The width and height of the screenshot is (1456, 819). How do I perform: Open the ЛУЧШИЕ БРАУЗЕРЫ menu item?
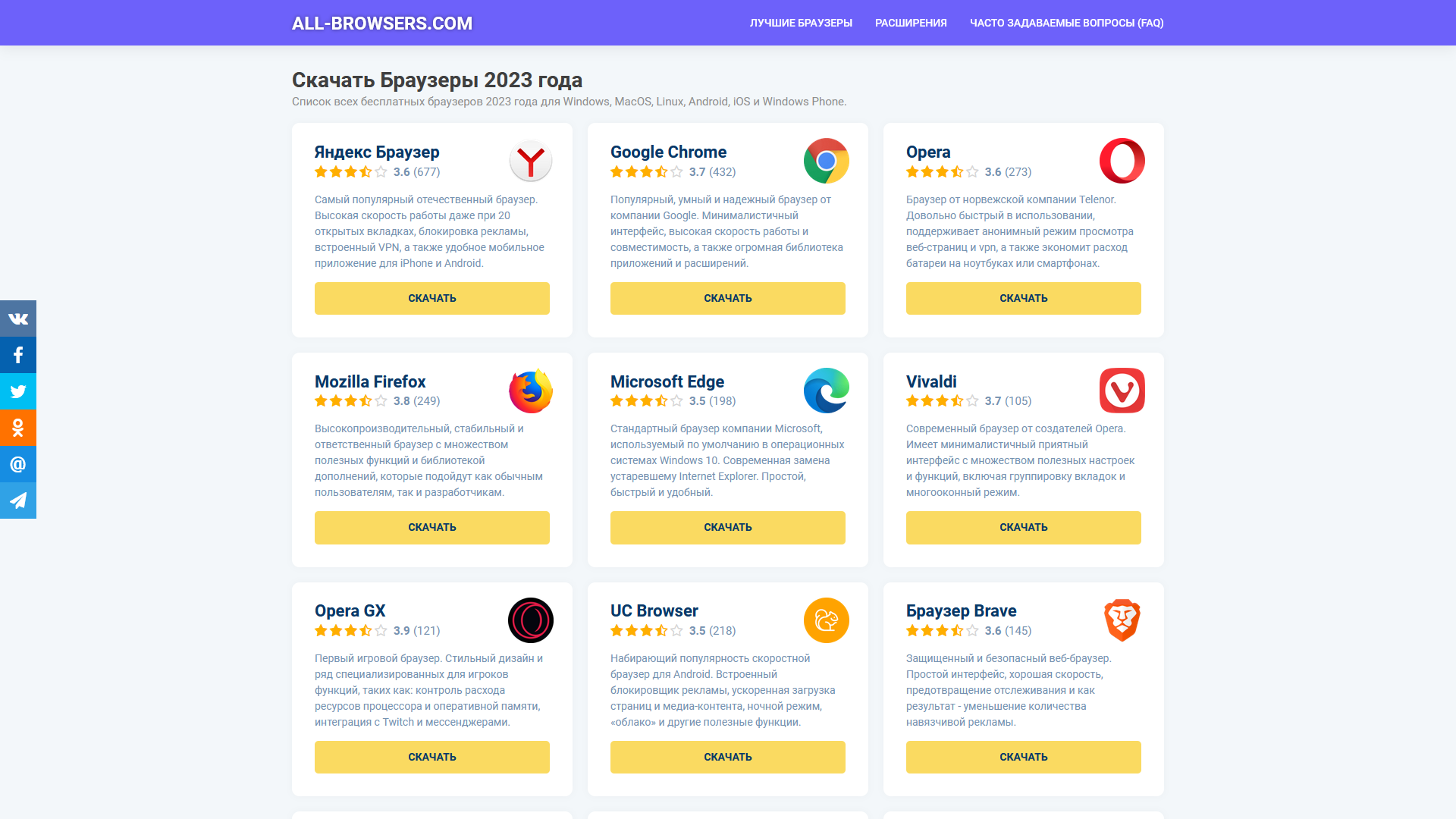click(801, 23)
